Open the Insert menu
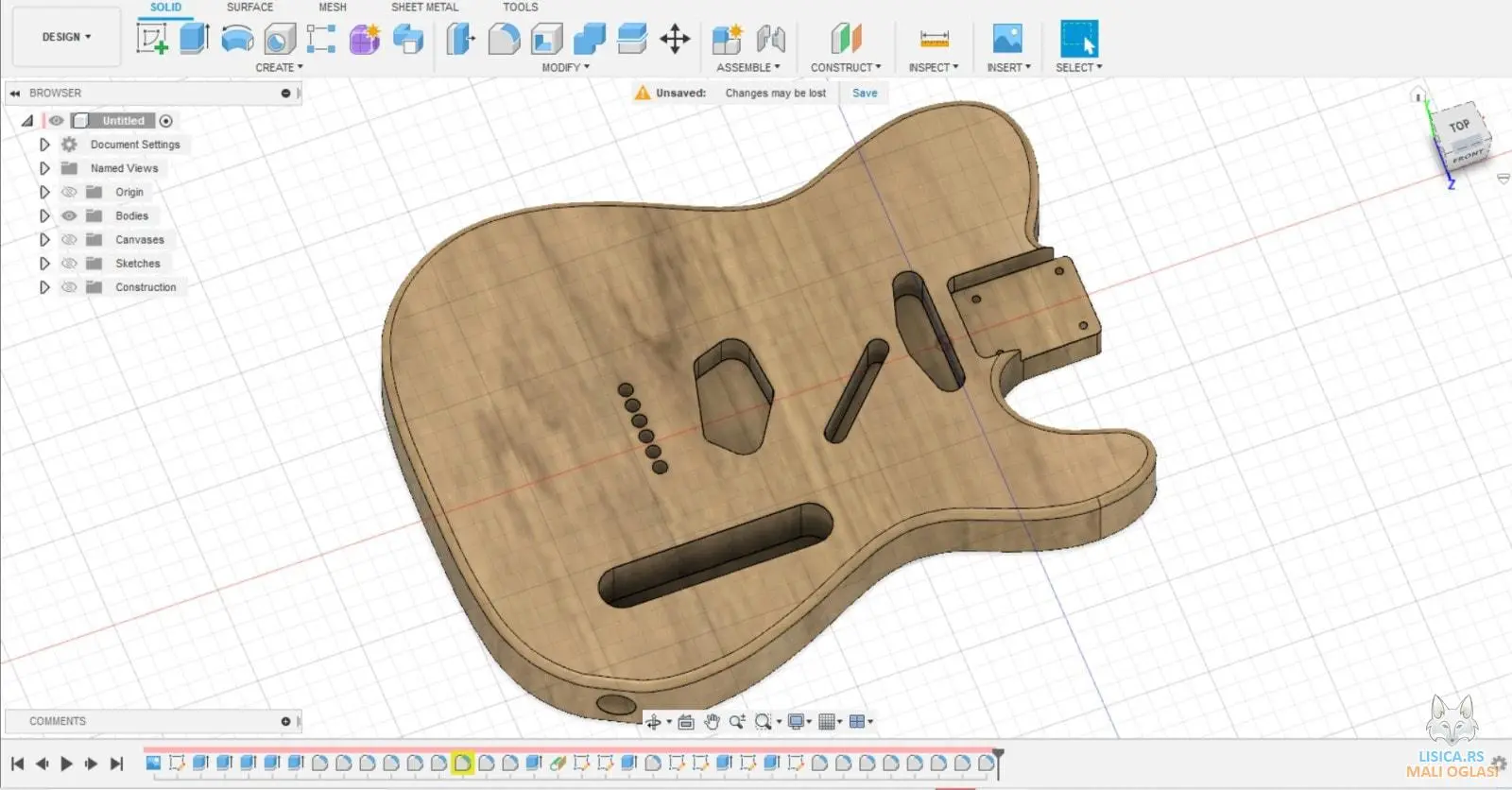 [1008, 67]
